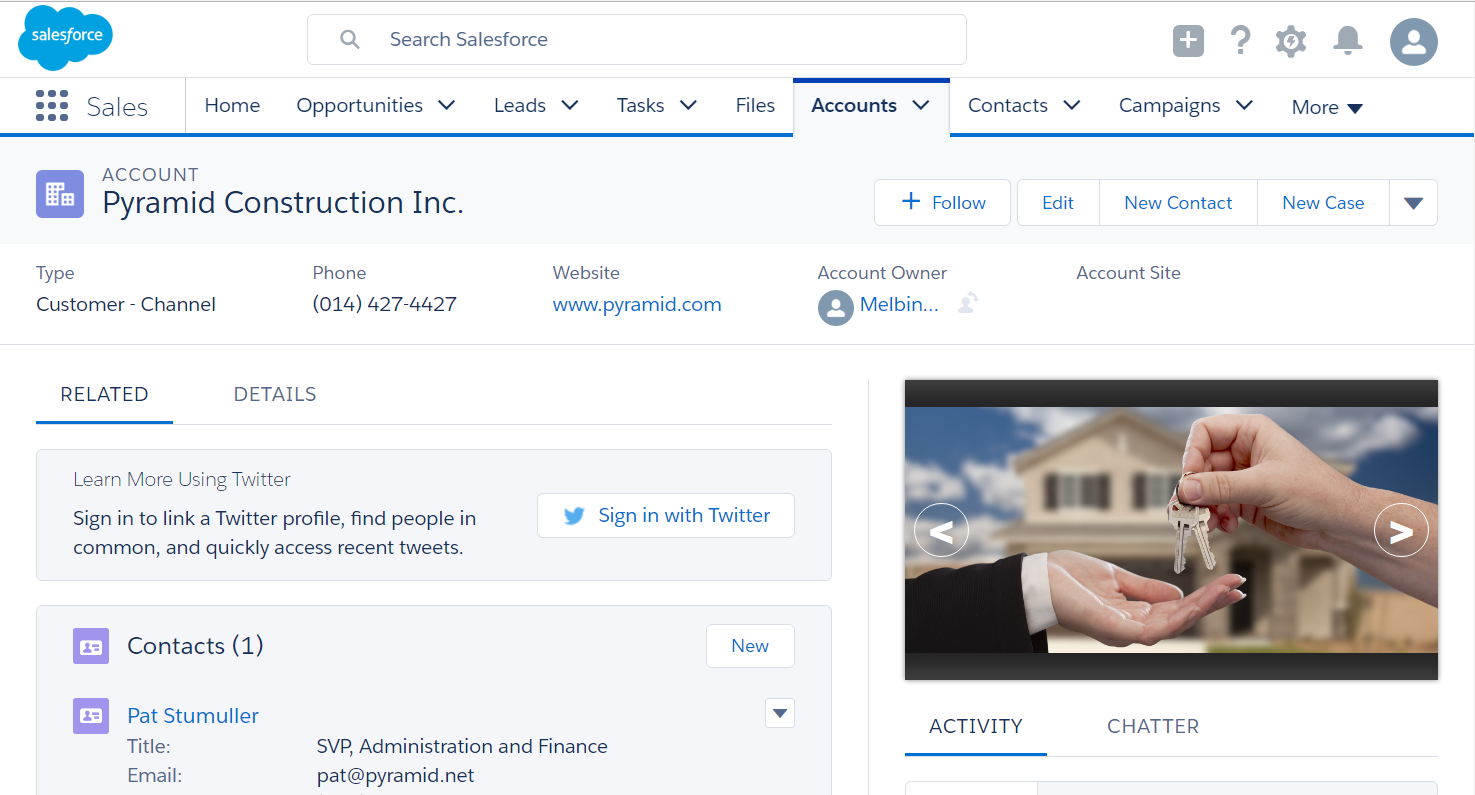
Task: Expand the Tasks tab dropdown
Action: click(x=688, y=105)
